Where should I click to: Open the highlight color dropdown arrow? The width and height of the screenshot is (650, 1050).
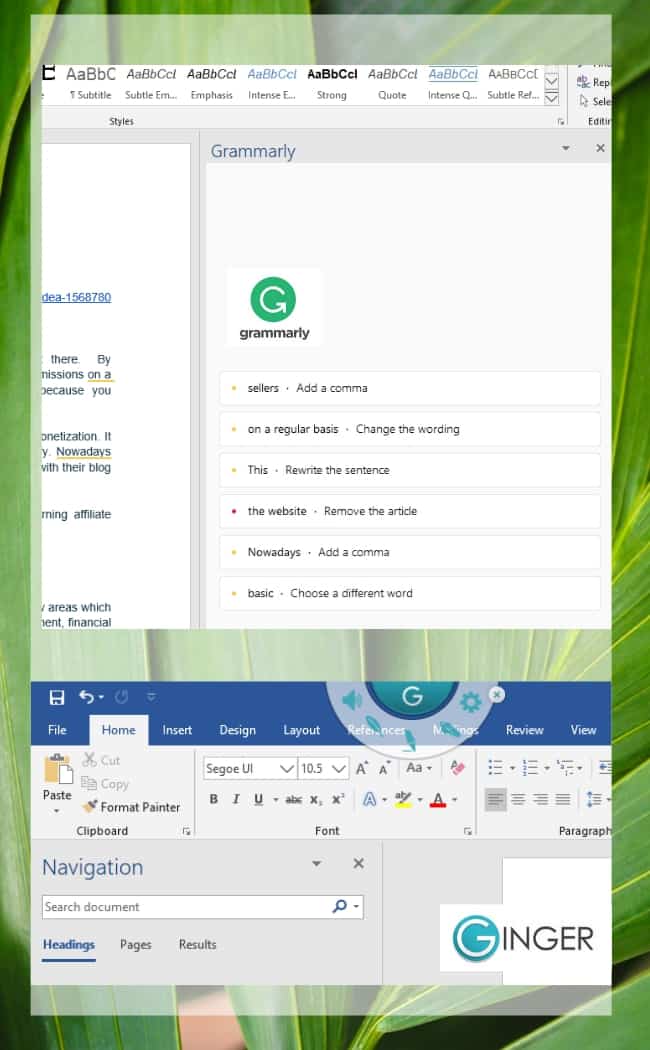pos(420,800)
